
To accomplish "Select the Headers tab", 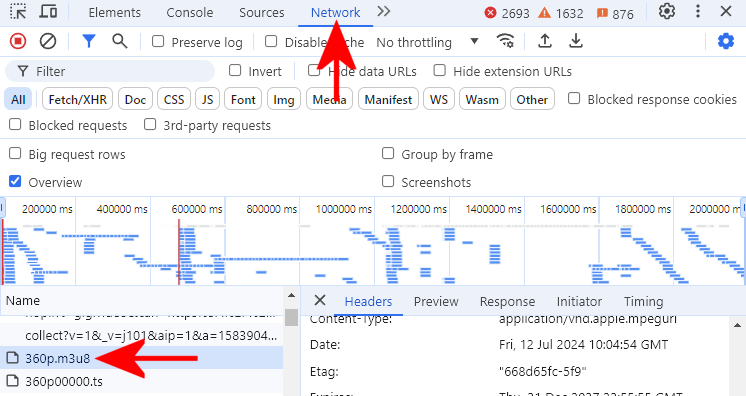I will (368, 301).
